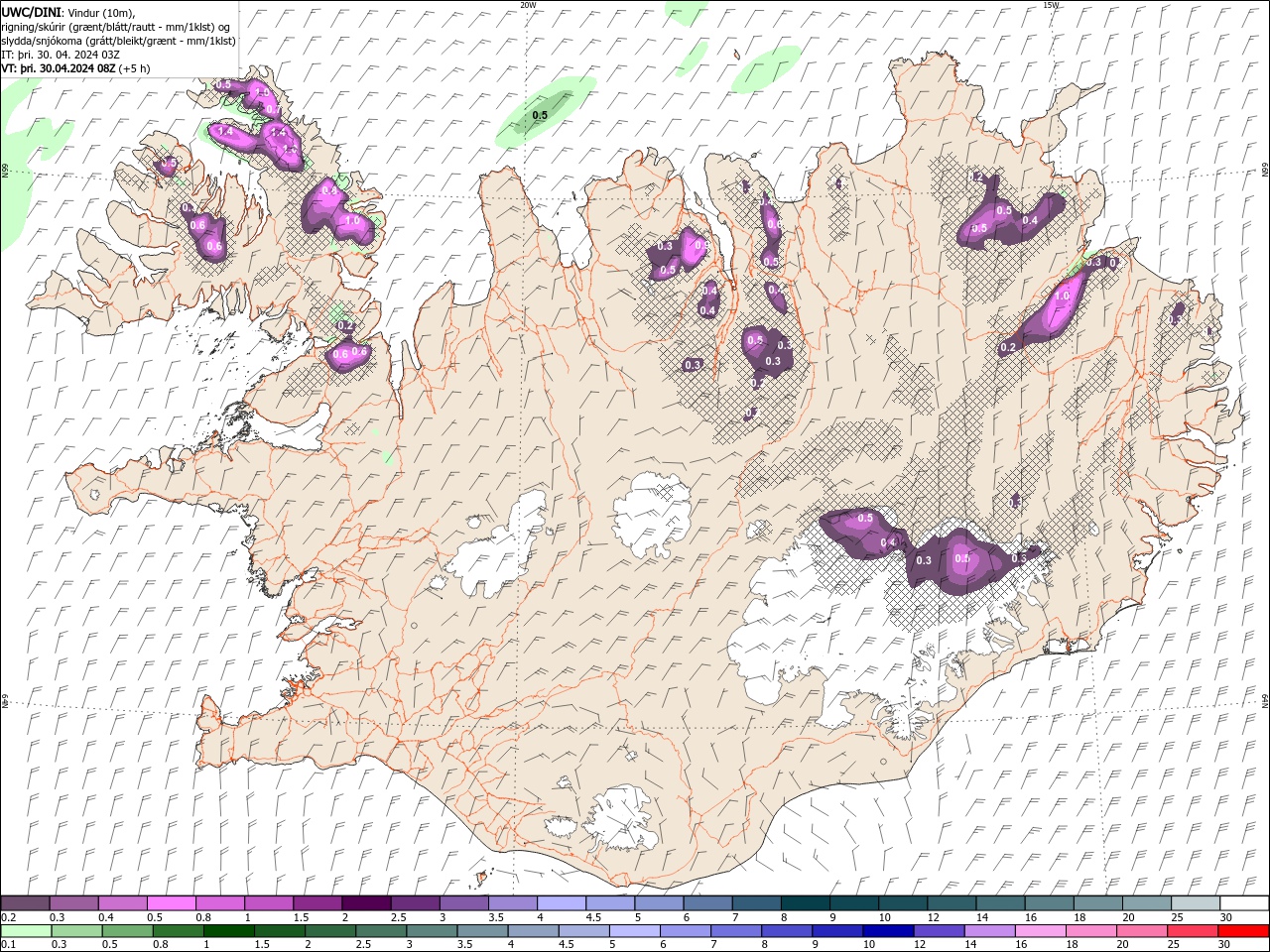Pick the violet 12 rain legend swatch
1270x952 pixels.
[x=938, y=931]
